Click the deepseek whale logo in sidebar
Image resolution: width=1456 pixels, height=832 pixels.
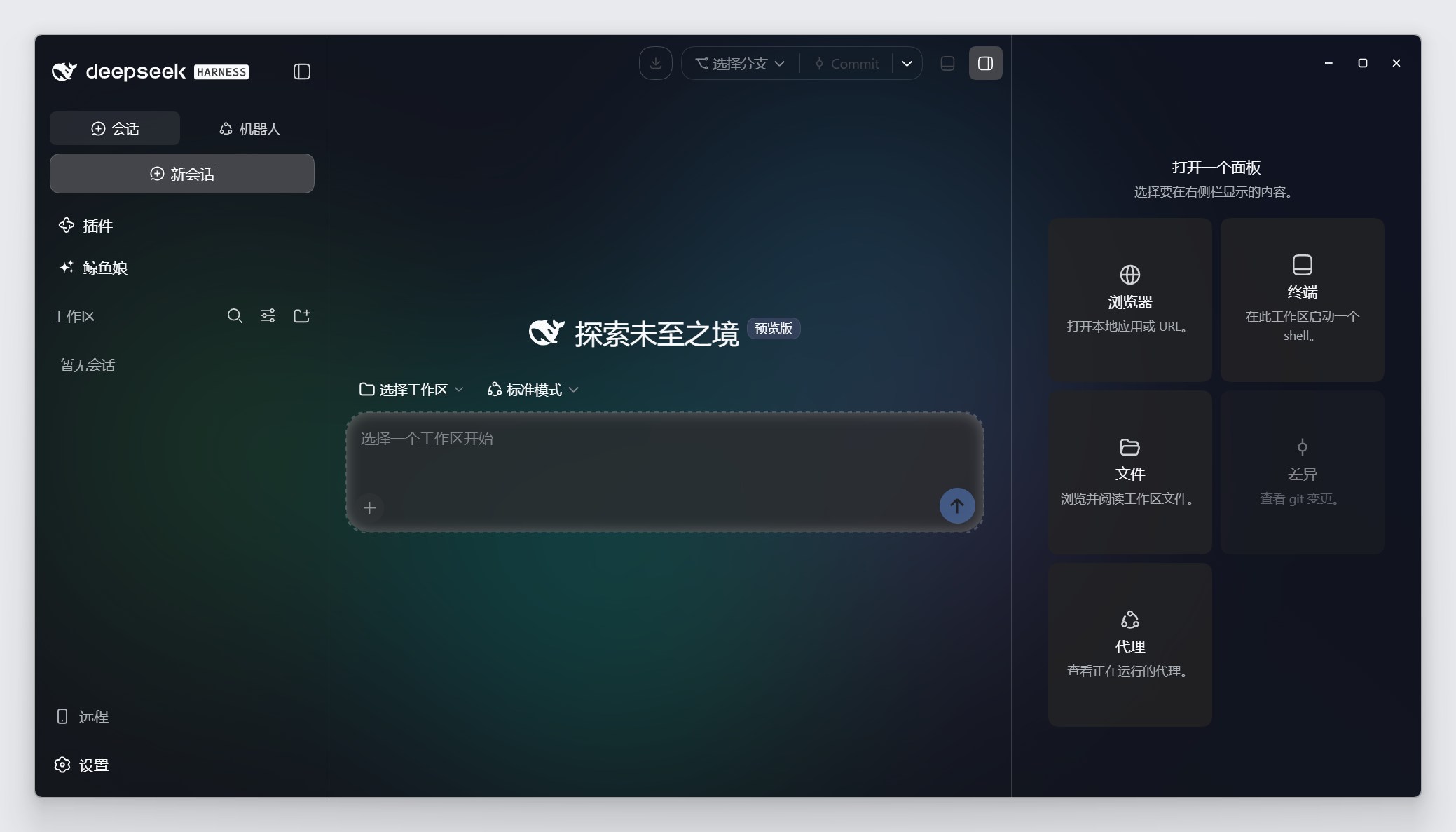pyautogui.click(x=64, y=71)
